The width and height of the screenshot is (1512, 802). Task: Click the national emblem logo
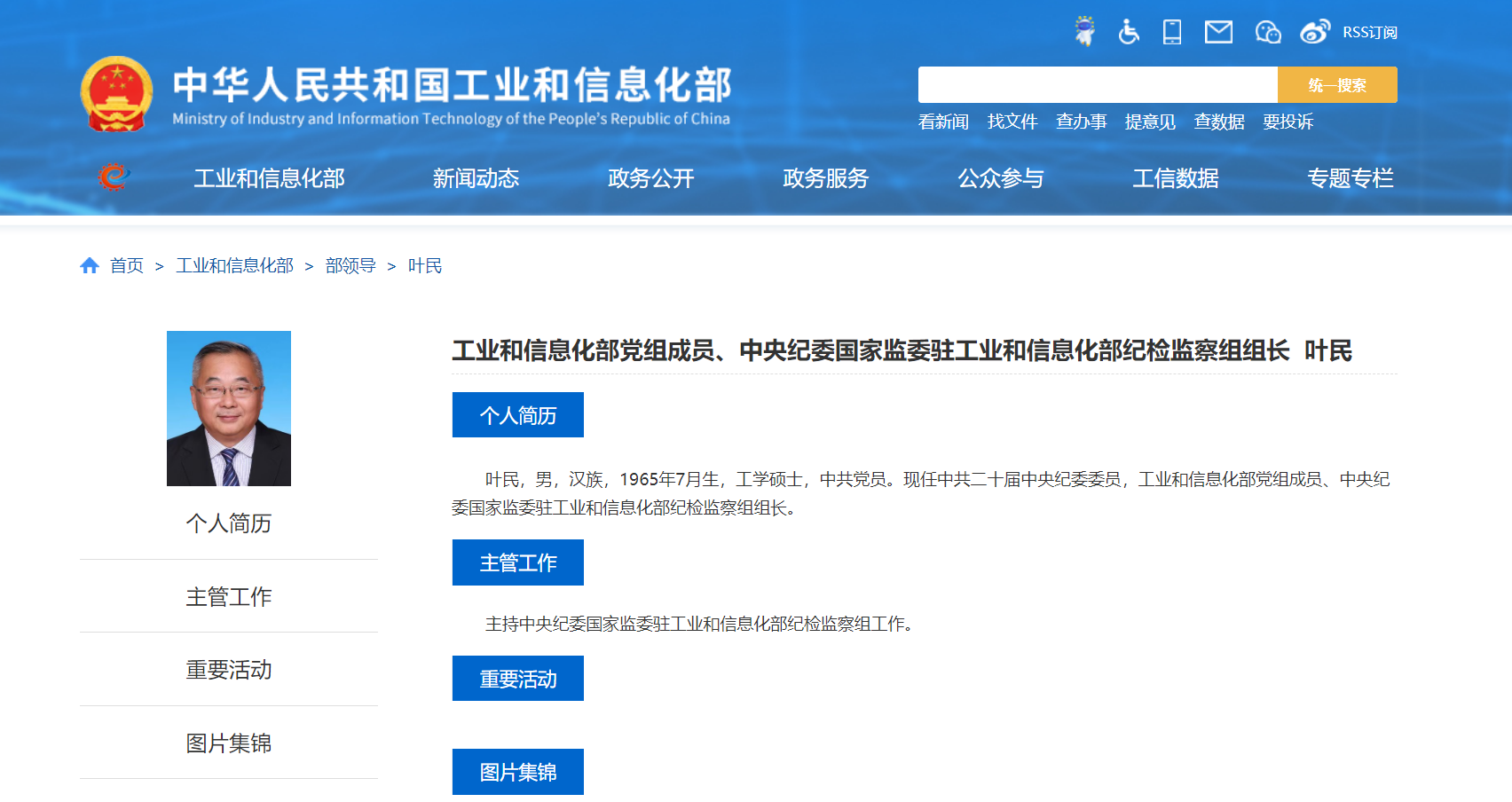tap(116, 95)
